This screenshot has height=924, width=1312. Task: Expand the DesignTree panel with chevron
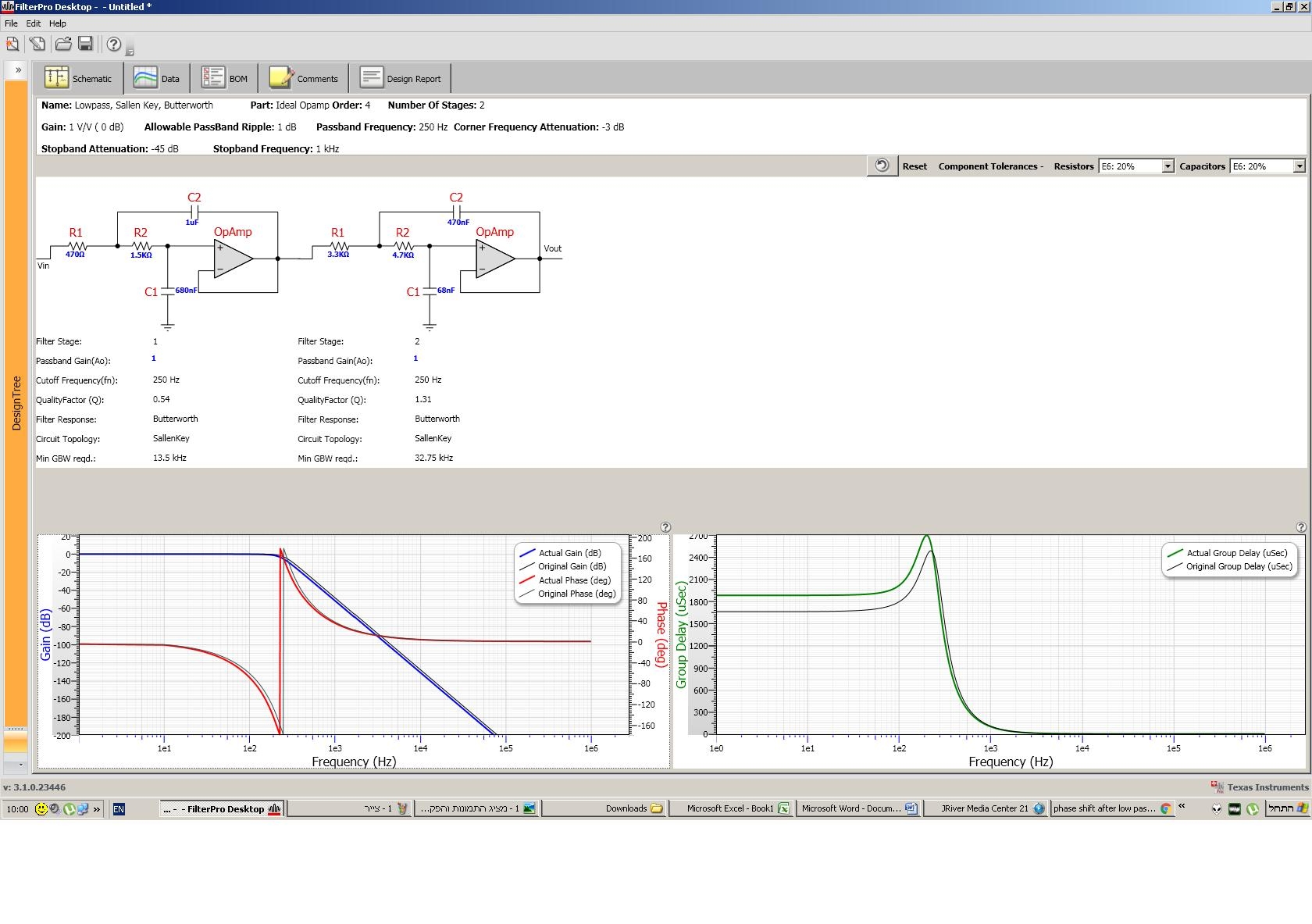(x=18, y=70)
